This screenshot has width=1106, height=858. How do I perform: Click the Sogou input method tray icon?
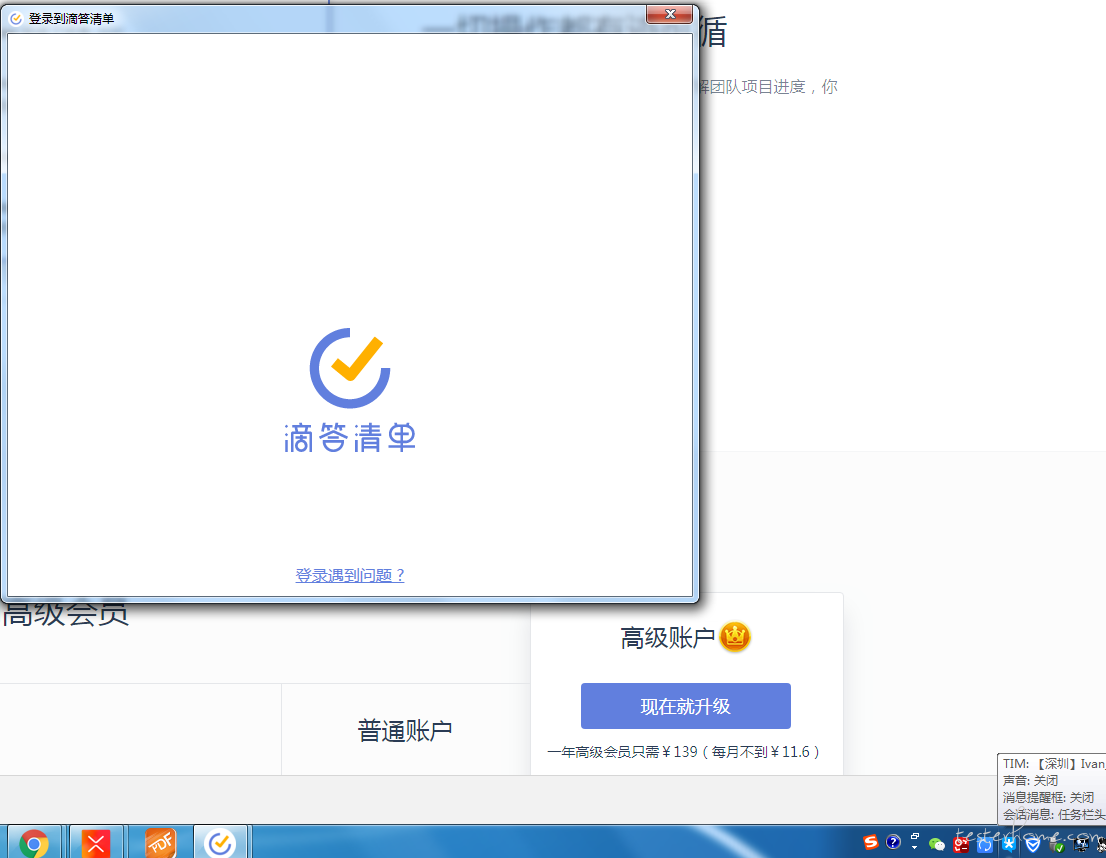point(870,842)
